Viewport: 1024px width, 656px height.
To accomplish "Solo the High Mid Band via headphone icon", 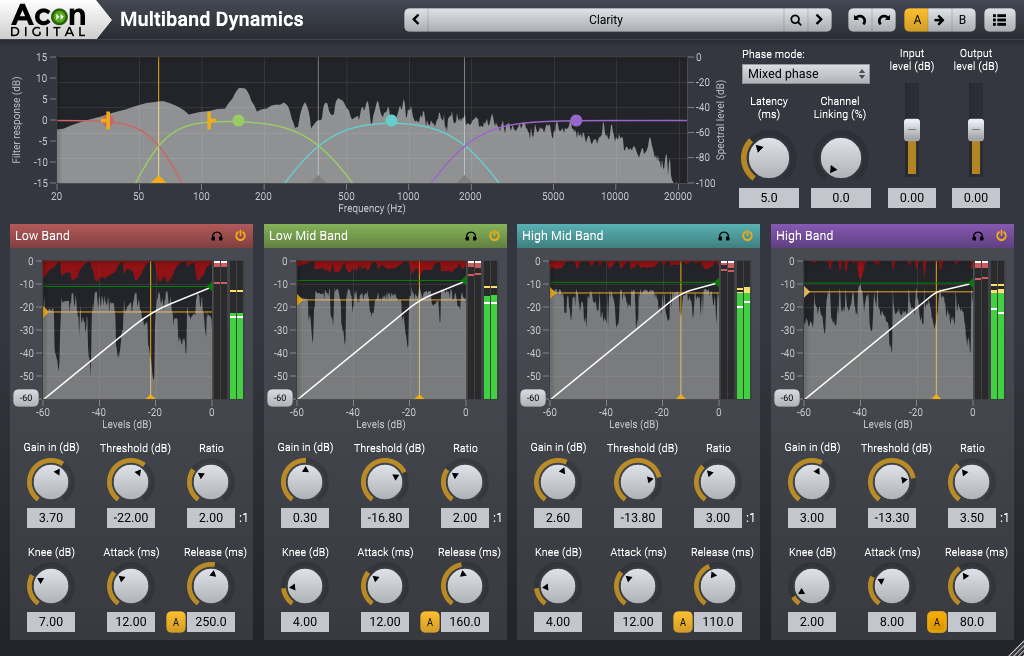I will [723, 236].
